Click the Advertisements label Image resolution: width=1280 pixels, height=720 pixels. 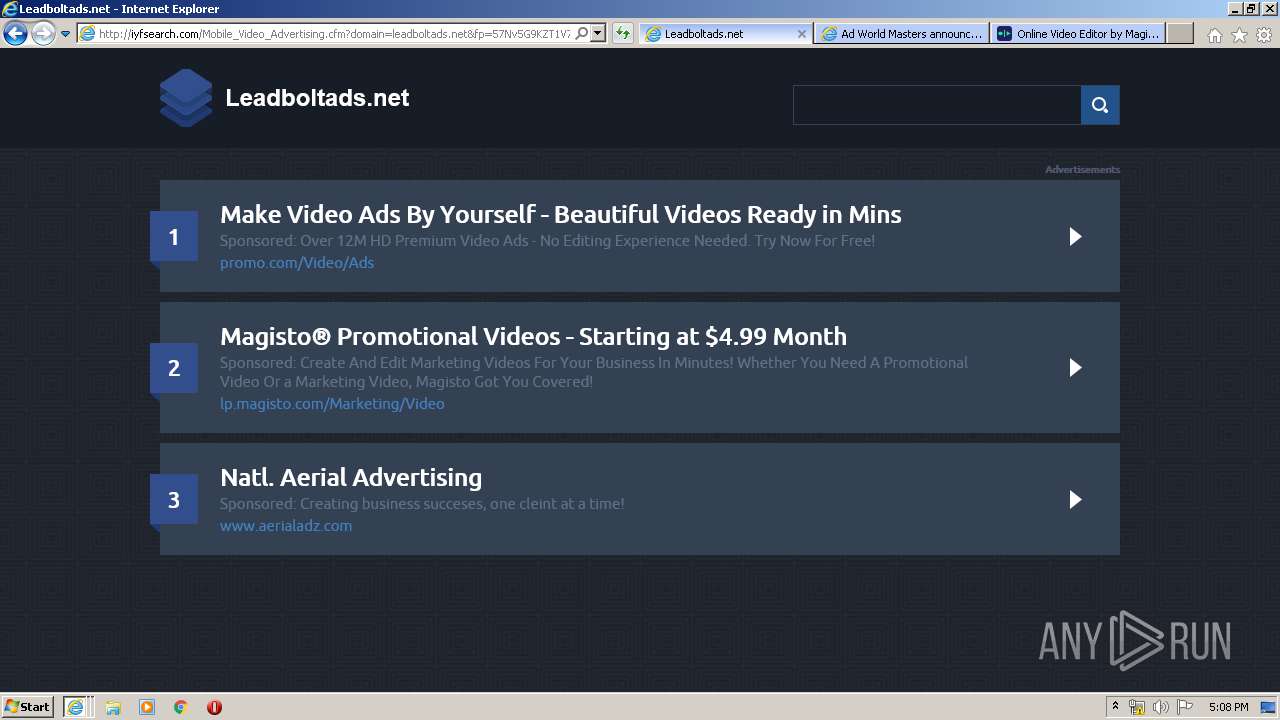(1082, 169)
